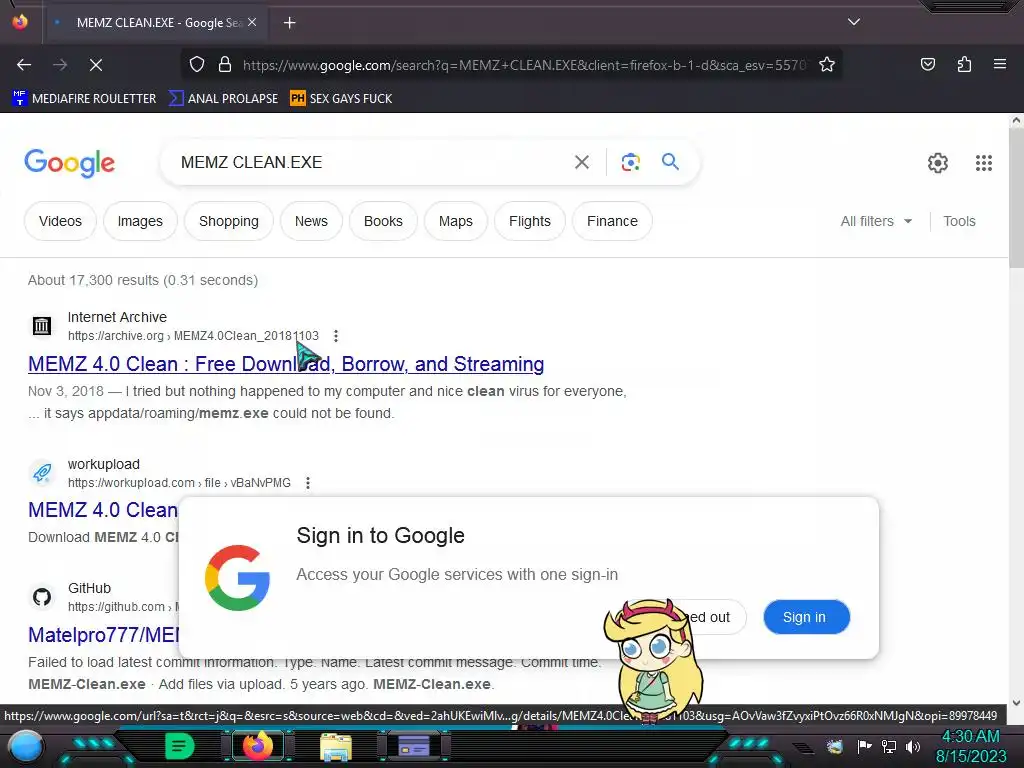The height and width of the screenshot is (768, 1024).
Task: Clear the search query with X
Action: (x=581, y=162)
